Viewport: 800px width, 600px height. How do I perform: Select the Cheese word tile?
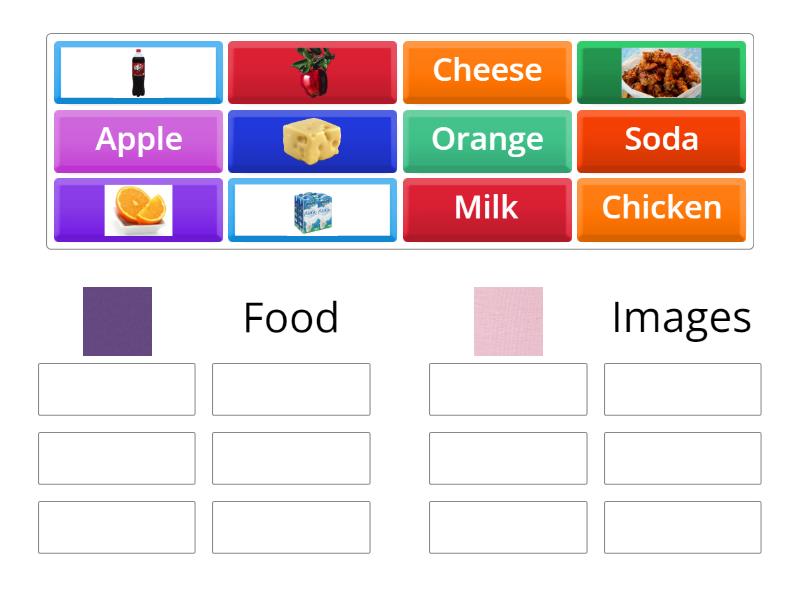tap(487, 71)
